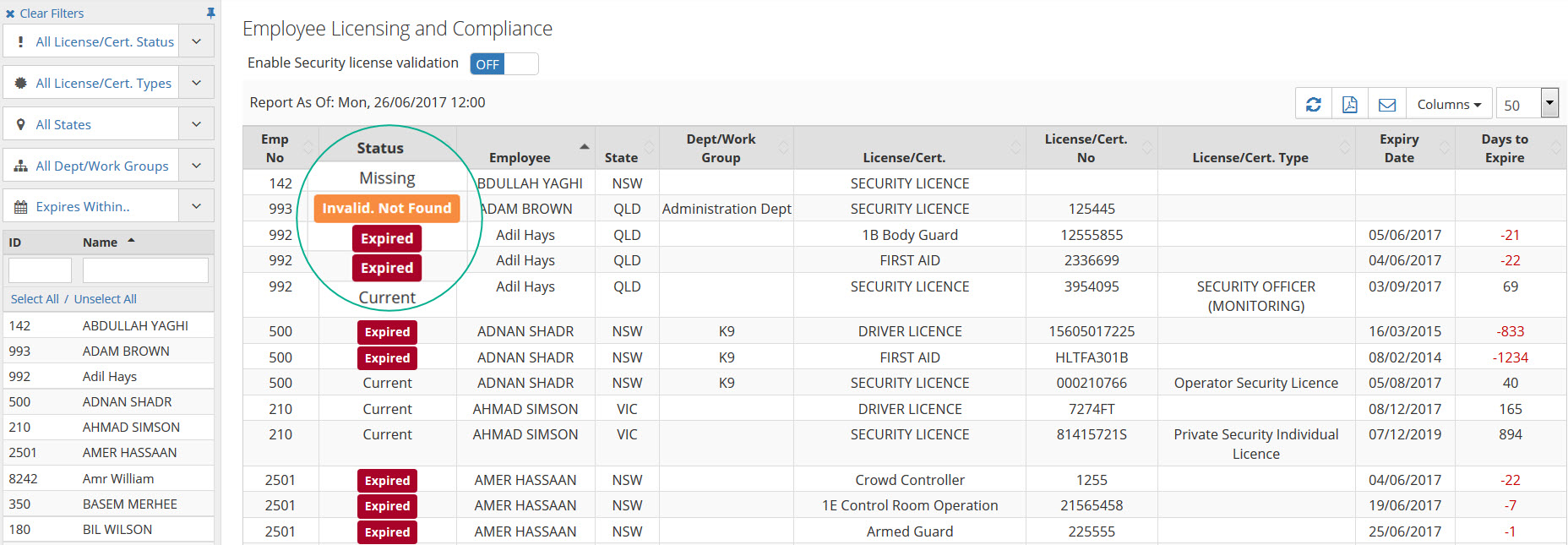The width and height of the screenshot is (1568, 545).
Task: Expand All License/Cert. Types dropdown
Action: (x=196, y=83)
